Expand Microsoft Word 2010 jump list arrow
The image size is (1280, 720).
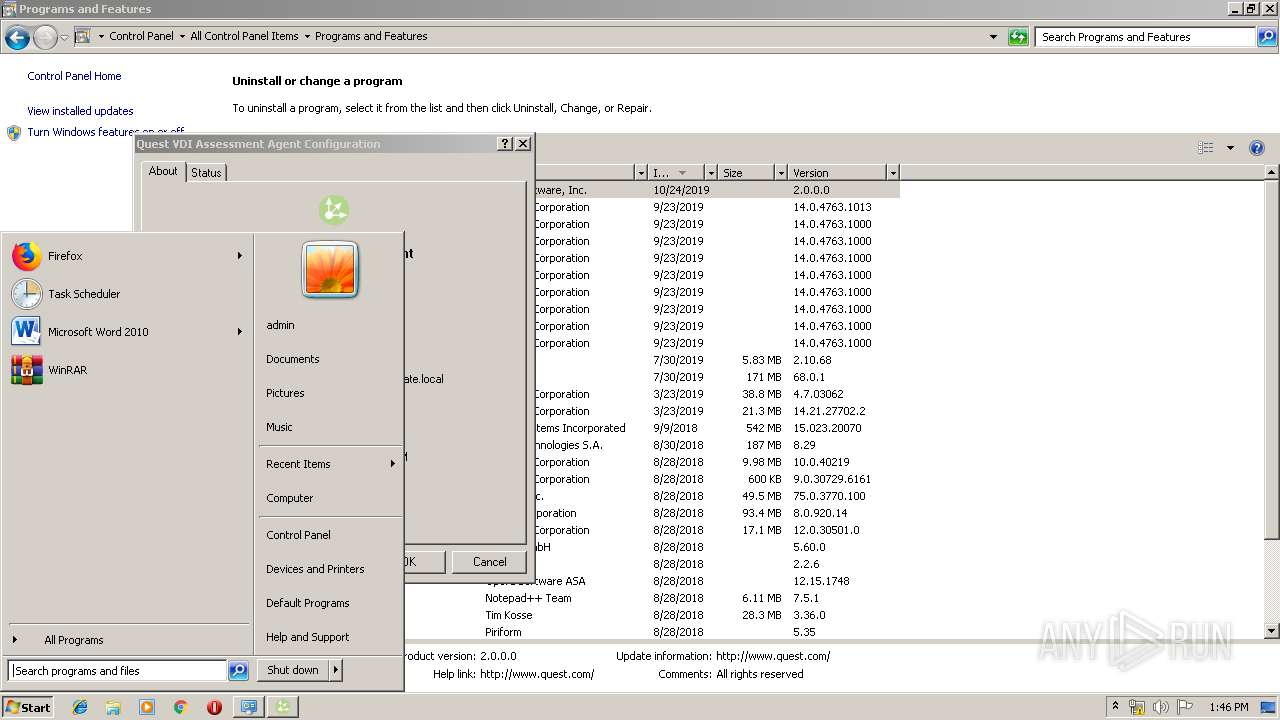coord(240,332)
